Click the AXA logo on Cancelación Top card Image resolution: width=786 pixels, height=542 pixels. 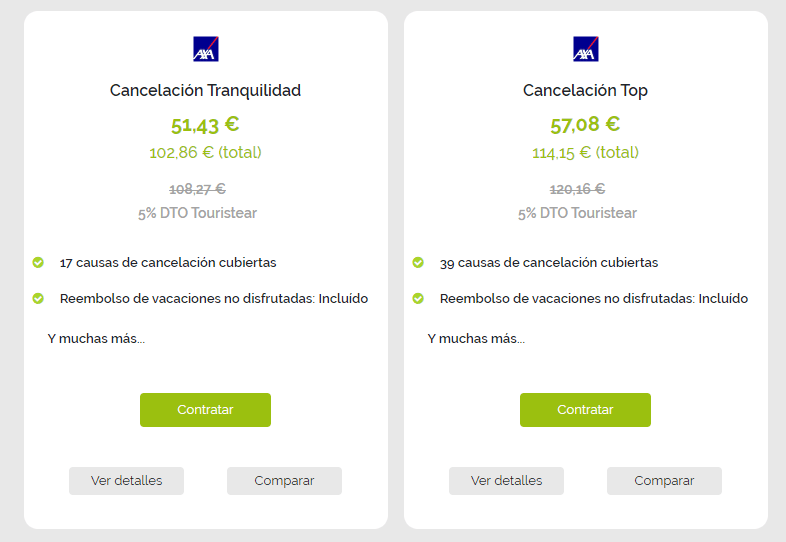585,49
